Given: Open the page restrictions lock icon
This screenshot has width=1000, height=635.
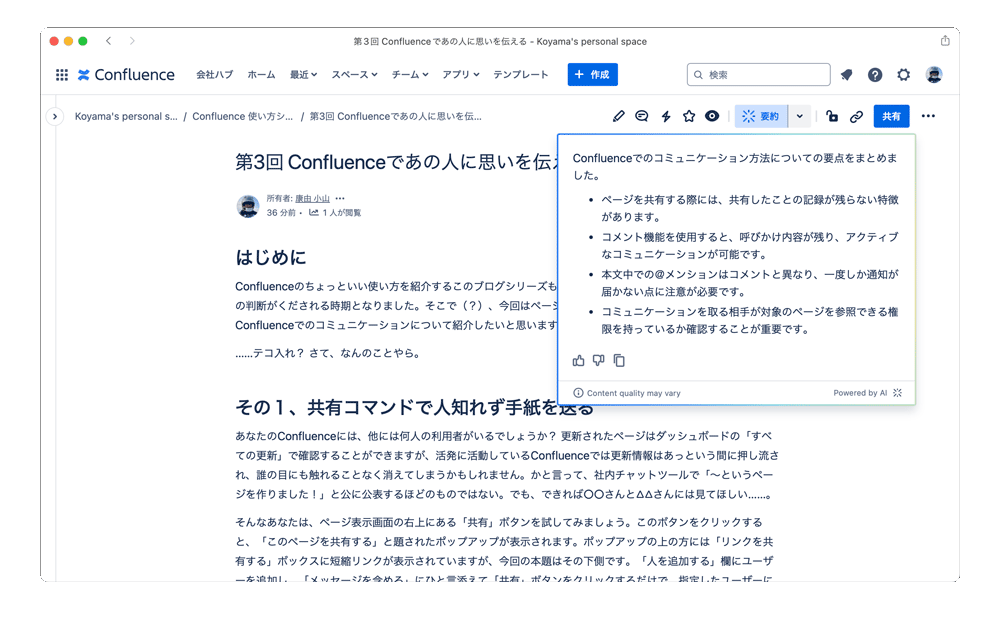Looking at the screenshot, I should (x=832, y=116).
